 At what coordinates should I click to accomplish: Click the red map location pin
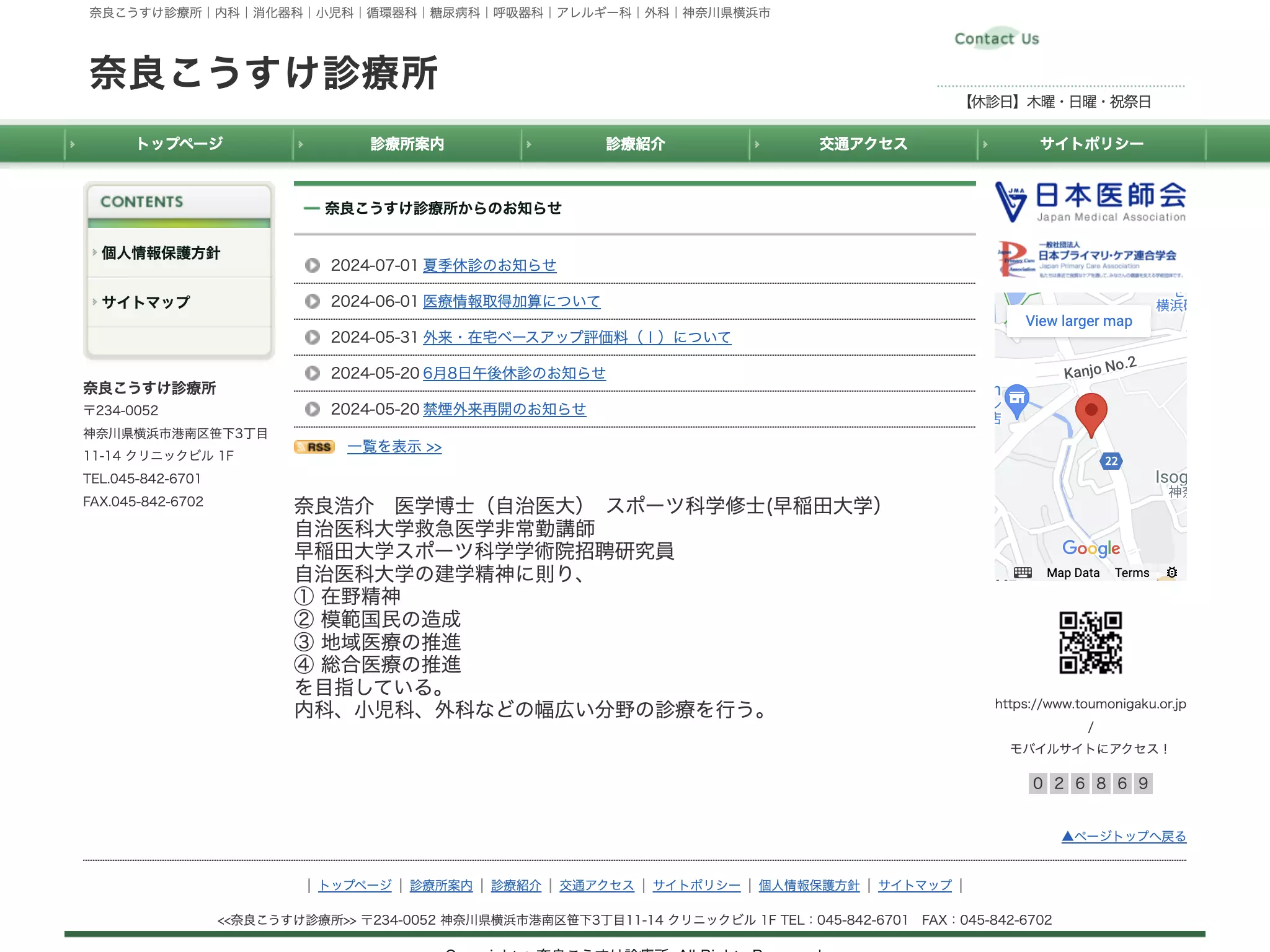click(1091, 415)
